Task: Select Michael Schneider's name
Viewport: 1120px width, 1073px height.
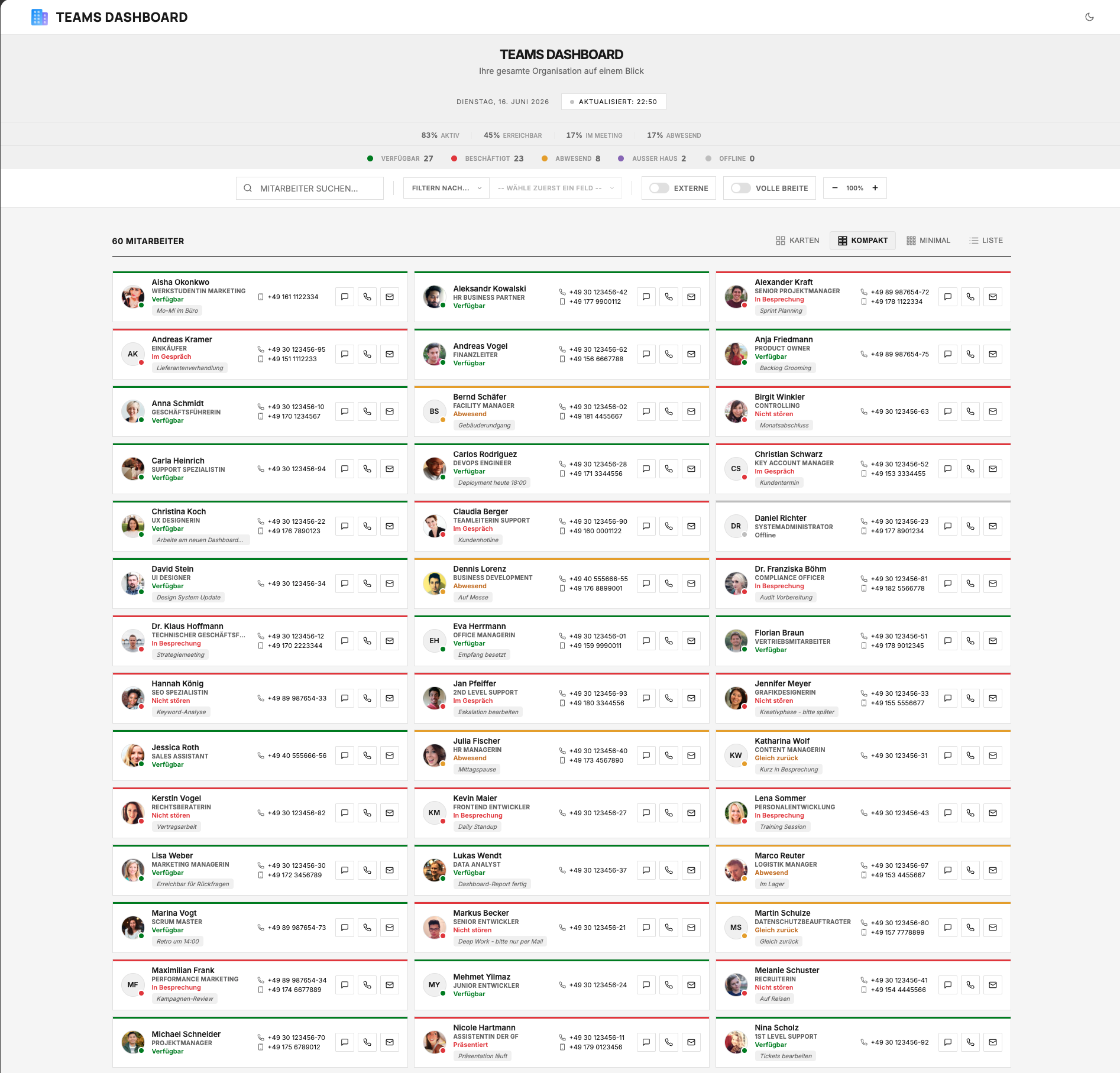Action: coord(186,1034)
